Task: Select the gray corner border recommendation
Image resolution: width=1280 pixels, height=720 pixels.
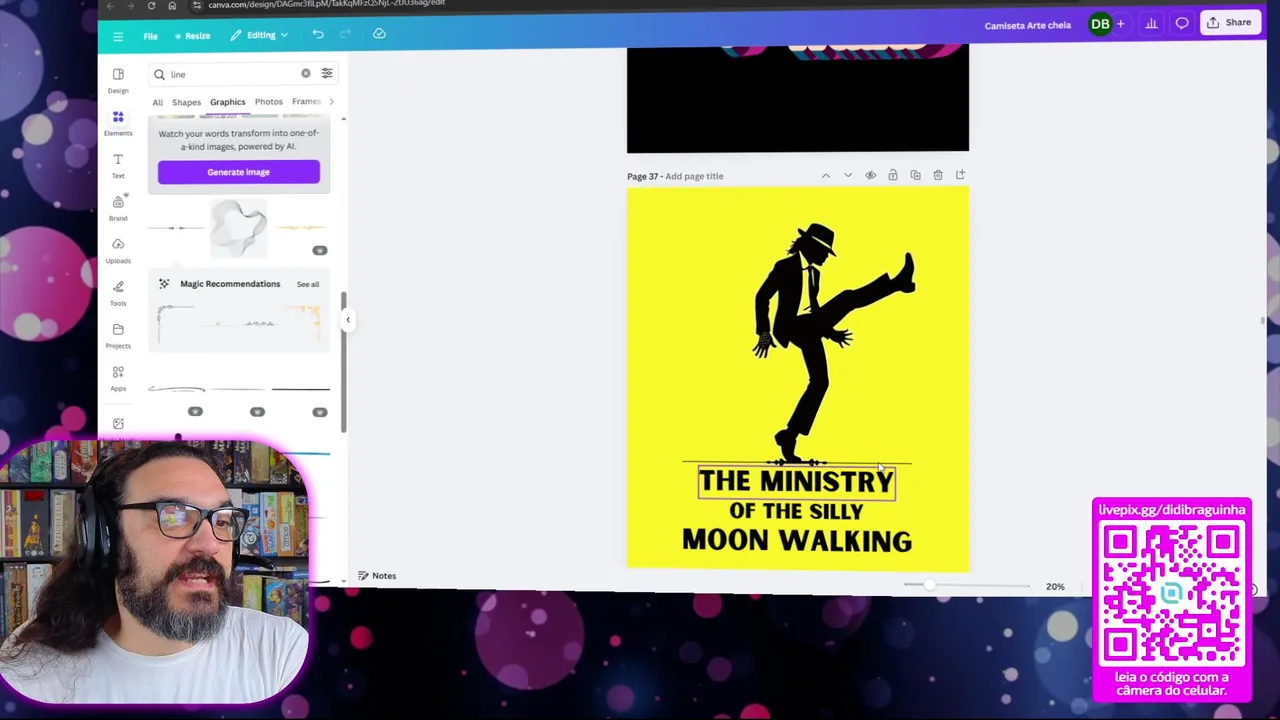Action: (x=175, y=323)
